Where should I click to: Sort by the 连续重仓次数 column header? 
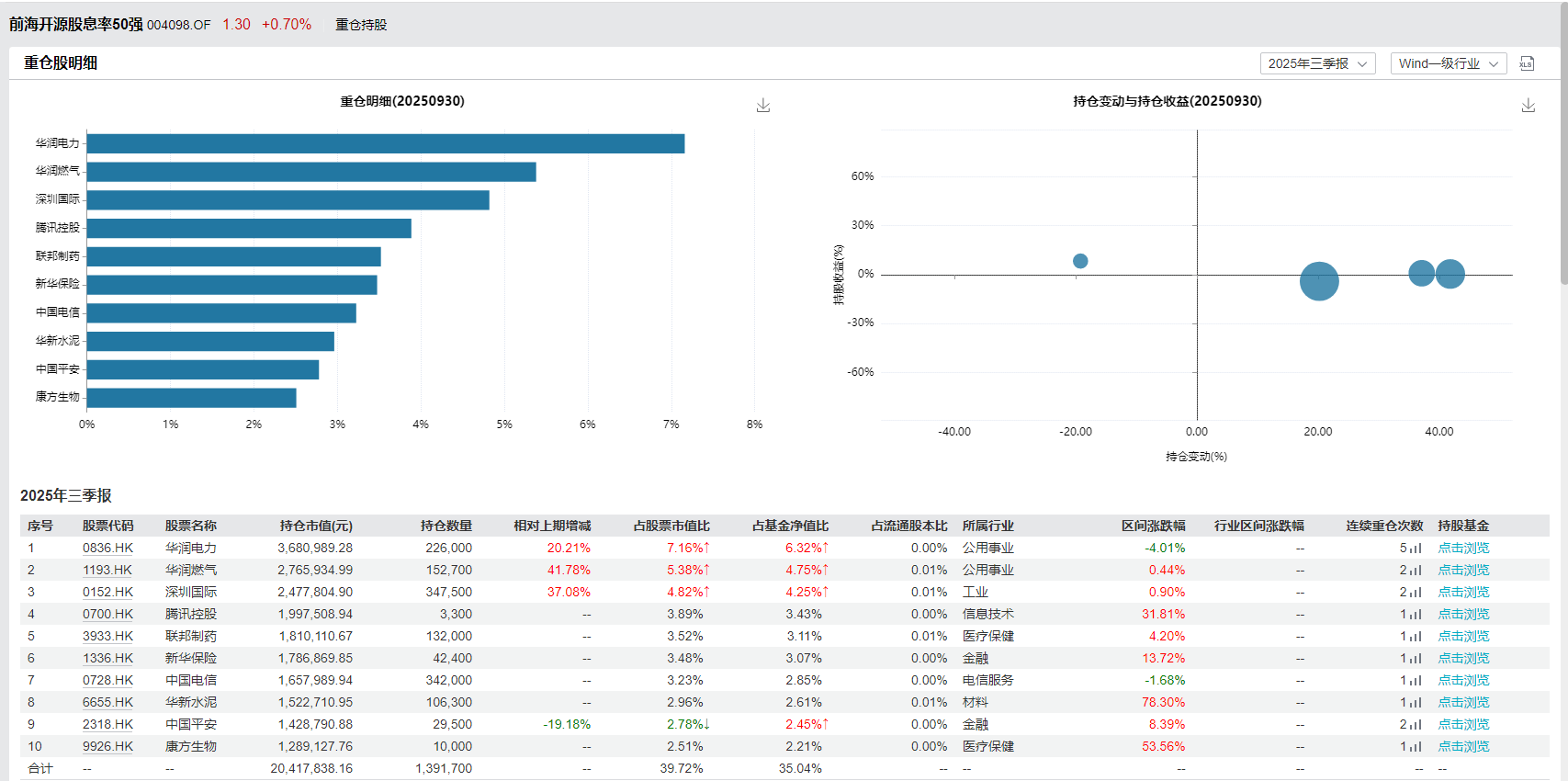(x=1384, y=526)
